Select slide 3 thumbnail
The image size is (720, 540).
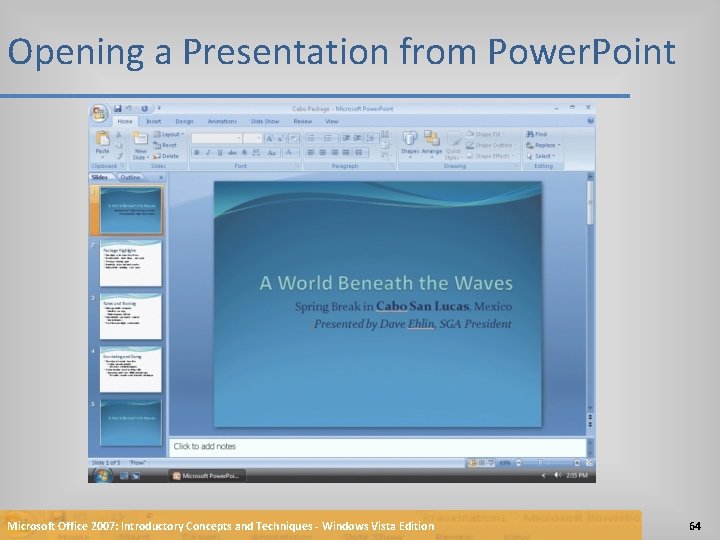(131, 316)
